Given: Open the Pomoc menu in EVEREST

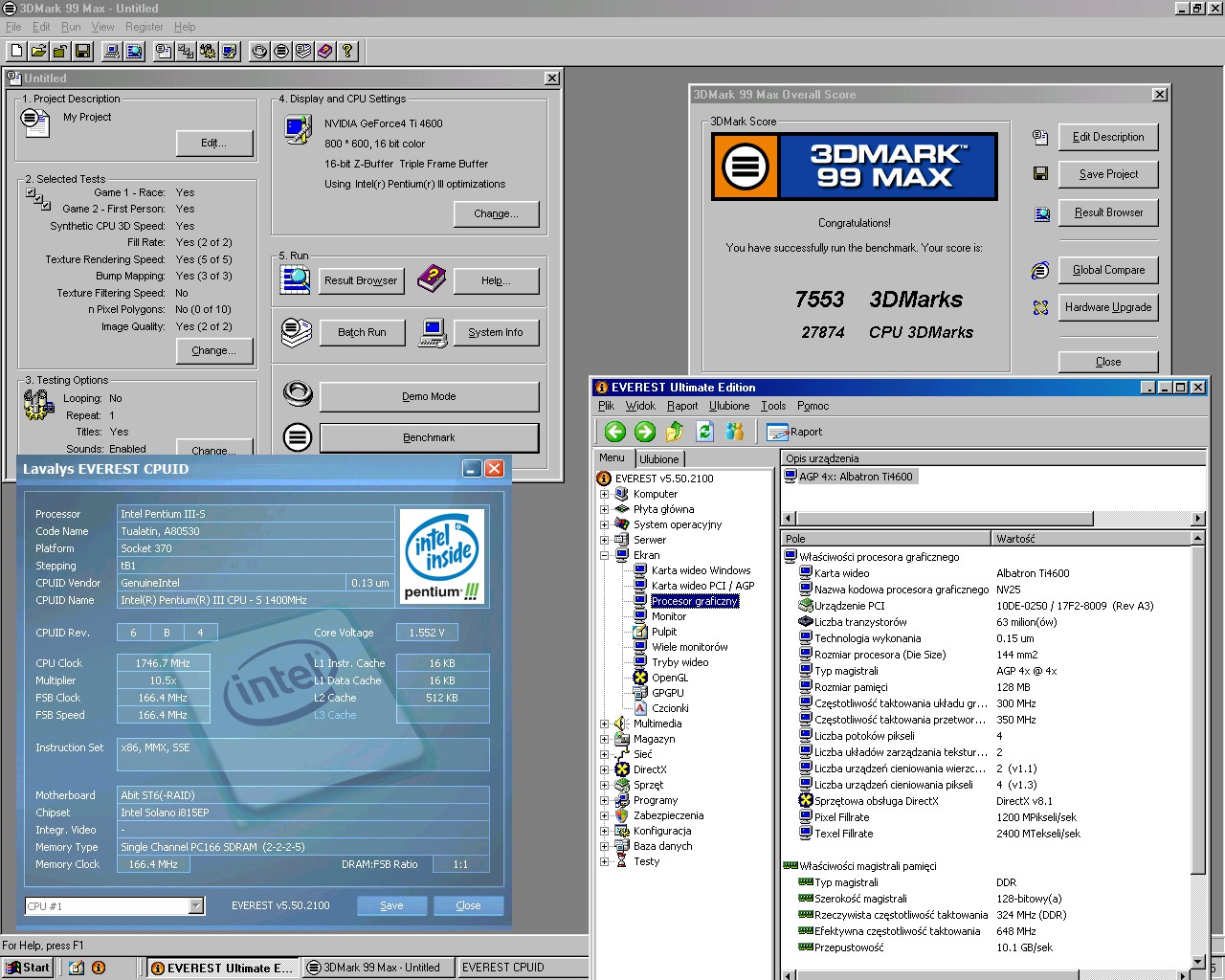Looking at the screenshot, I should point(813,406).
